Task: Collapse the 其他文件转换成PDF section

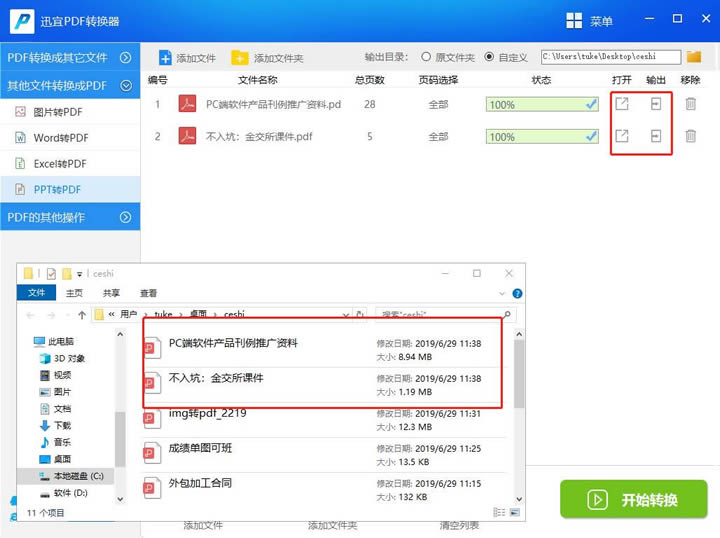Action: pos(126,85)
